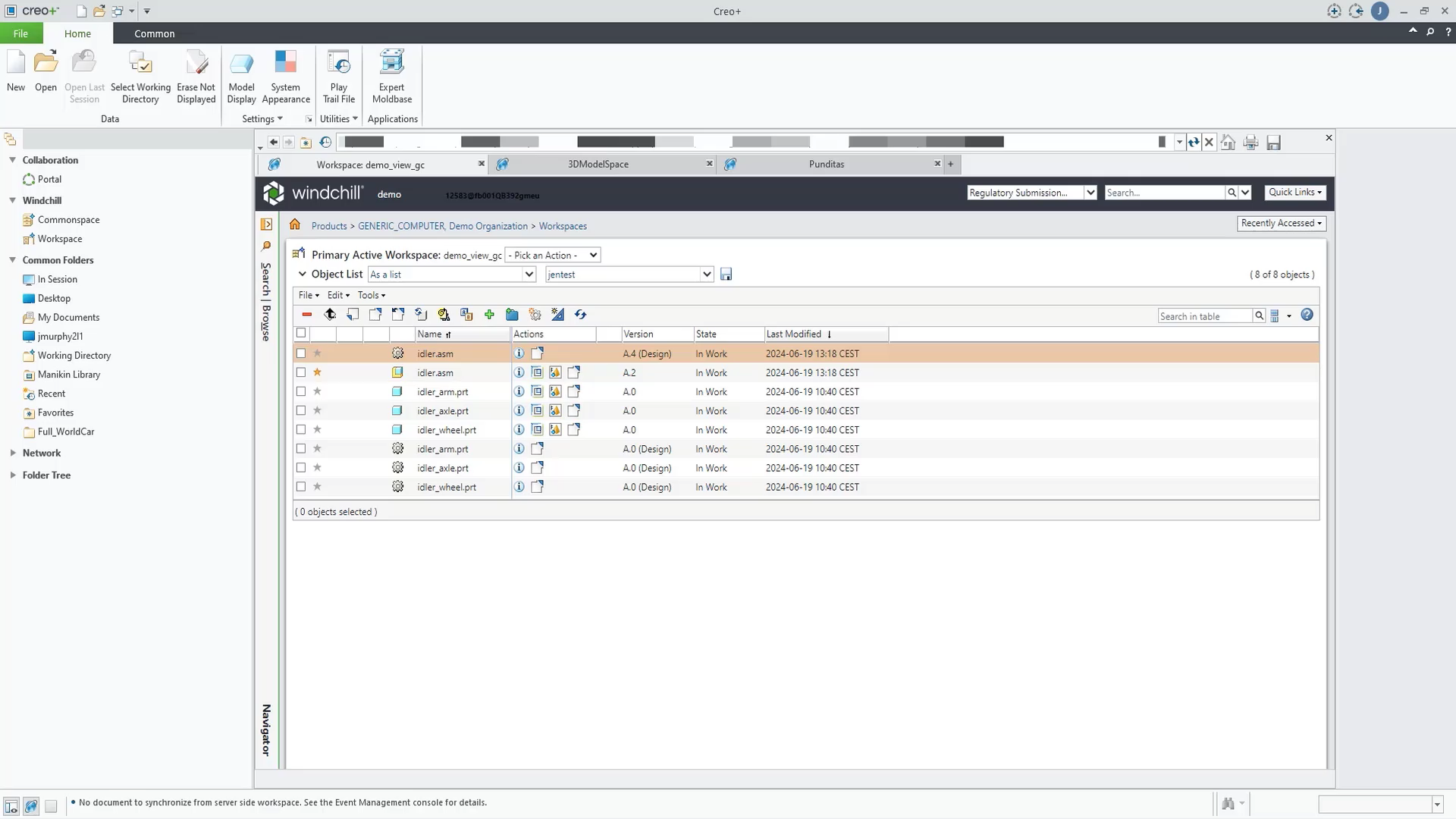This screenshot has height=819, width=1456.
Task: Click the browser history clock icon
Action: [x=325, y=142]
